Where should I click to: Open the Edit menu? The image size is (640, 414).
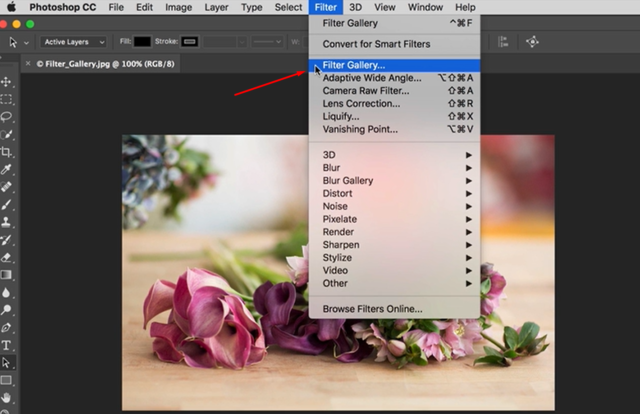pos(144,7)
